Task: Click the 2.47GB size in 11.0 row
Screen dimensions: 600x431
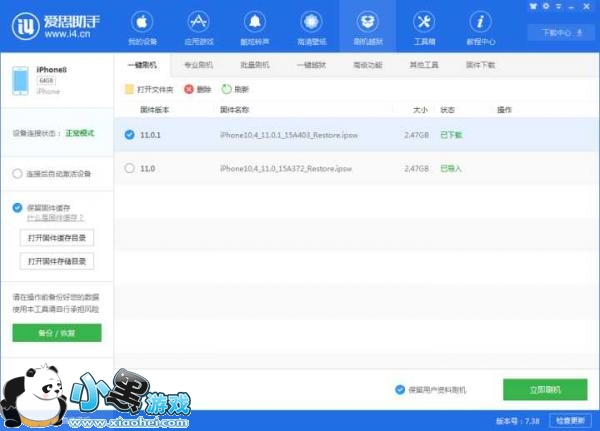Action: click(417, 168)
